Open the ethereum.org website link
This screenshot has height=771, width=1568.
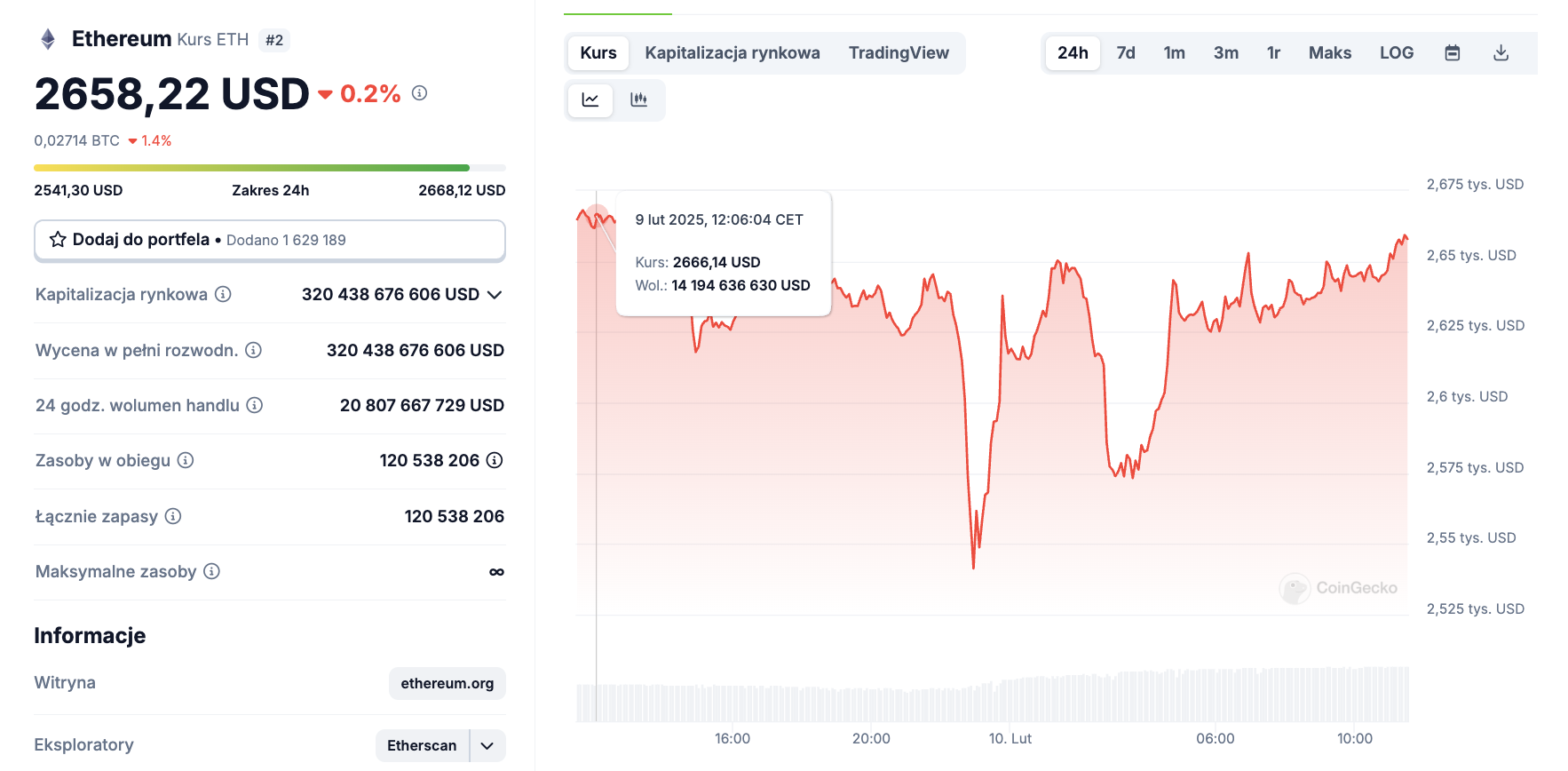click(447, 684)
